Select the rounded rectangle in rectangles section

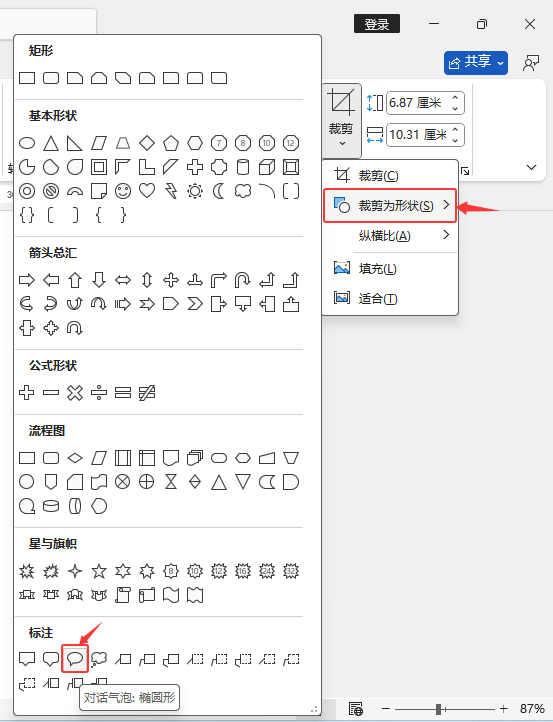[51, 78]
